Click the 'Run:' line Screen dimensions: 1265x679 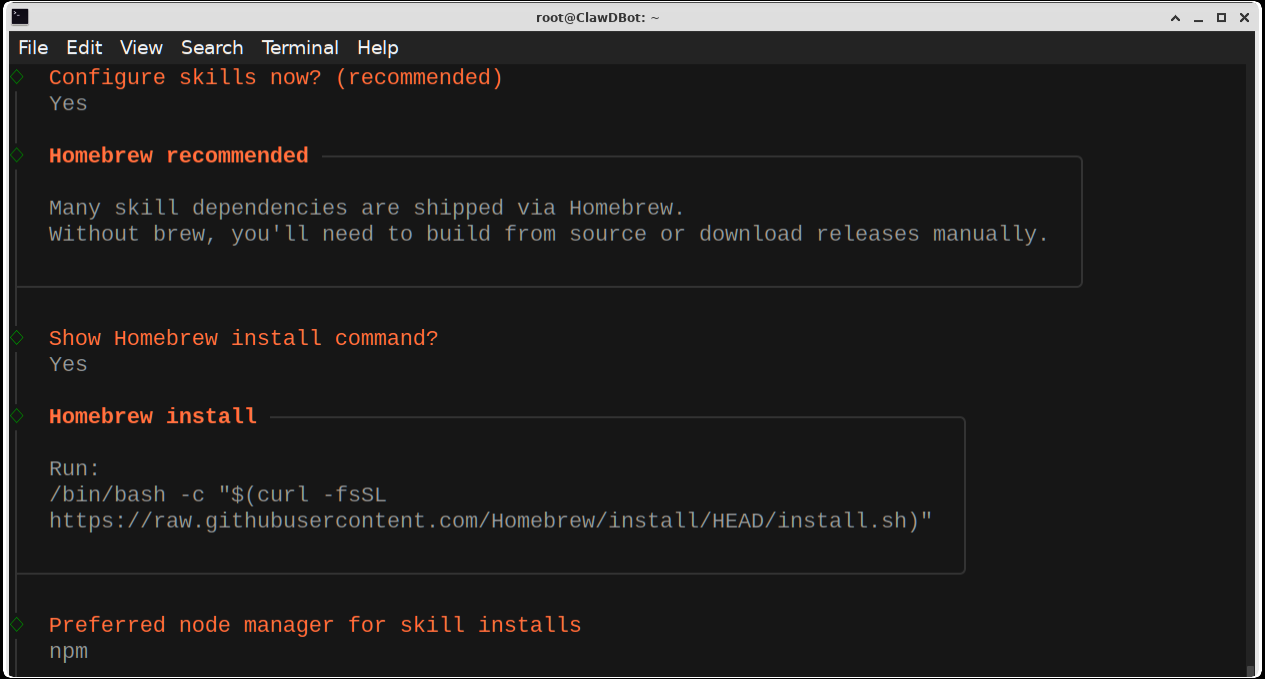pyautogui.click(x=75, y=468)
